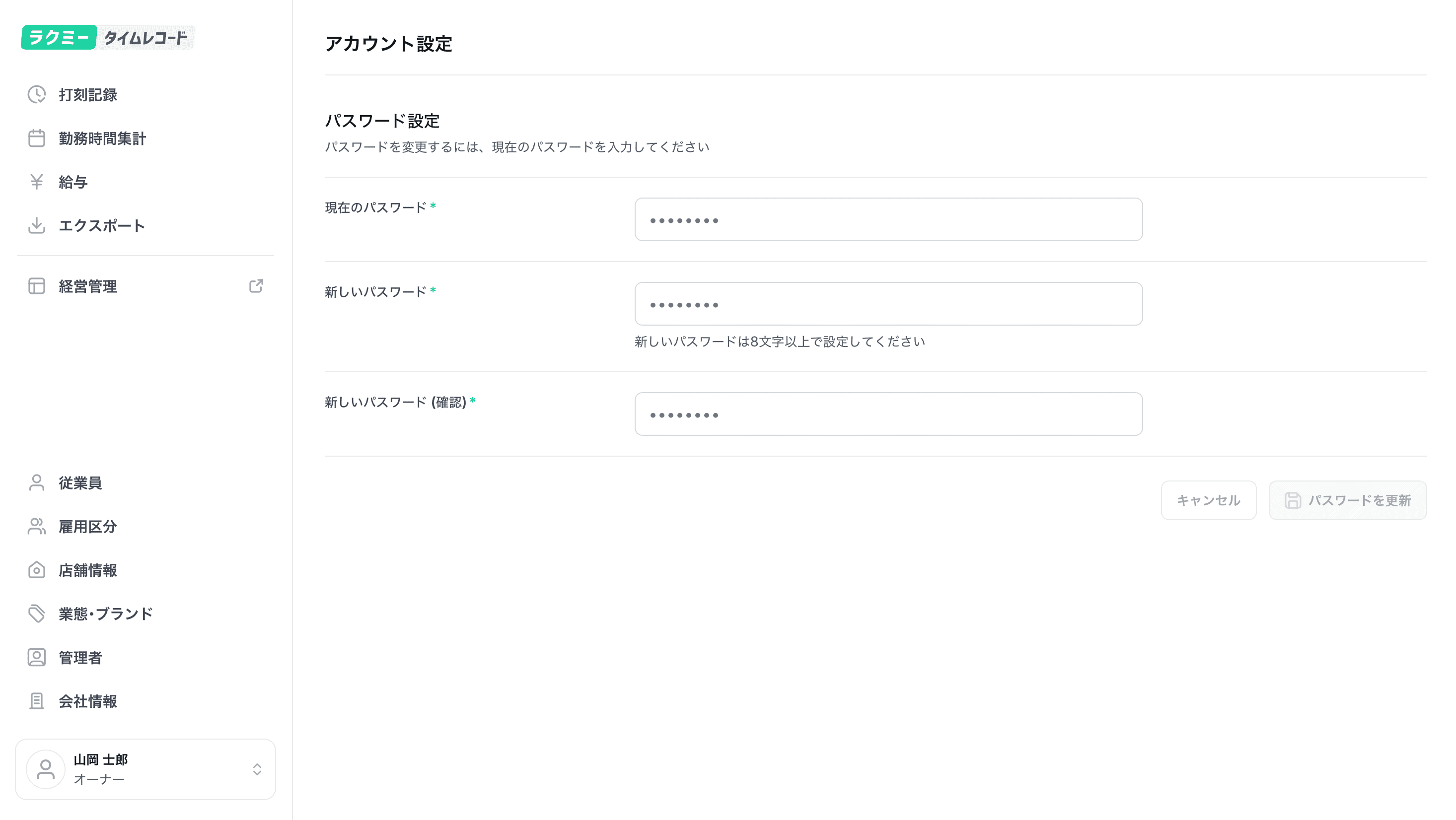
Task: Expand the account switcher chevron
Action: pyautogui.click(x=257, y=769)
